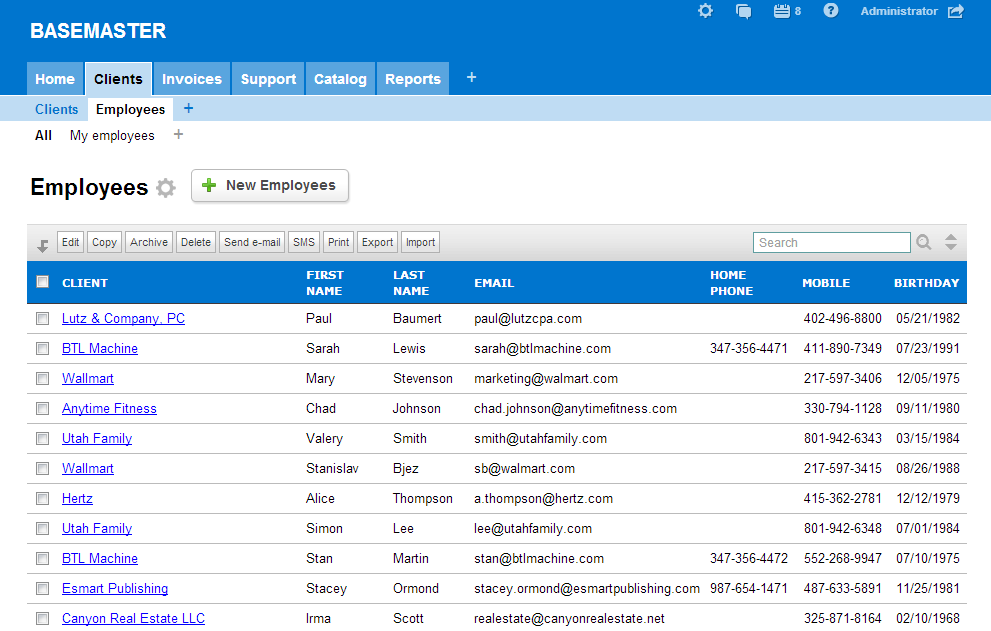Open Canyon Real Estate LLC link
This screenshot has height=631, width=991.
click(133, 618)
